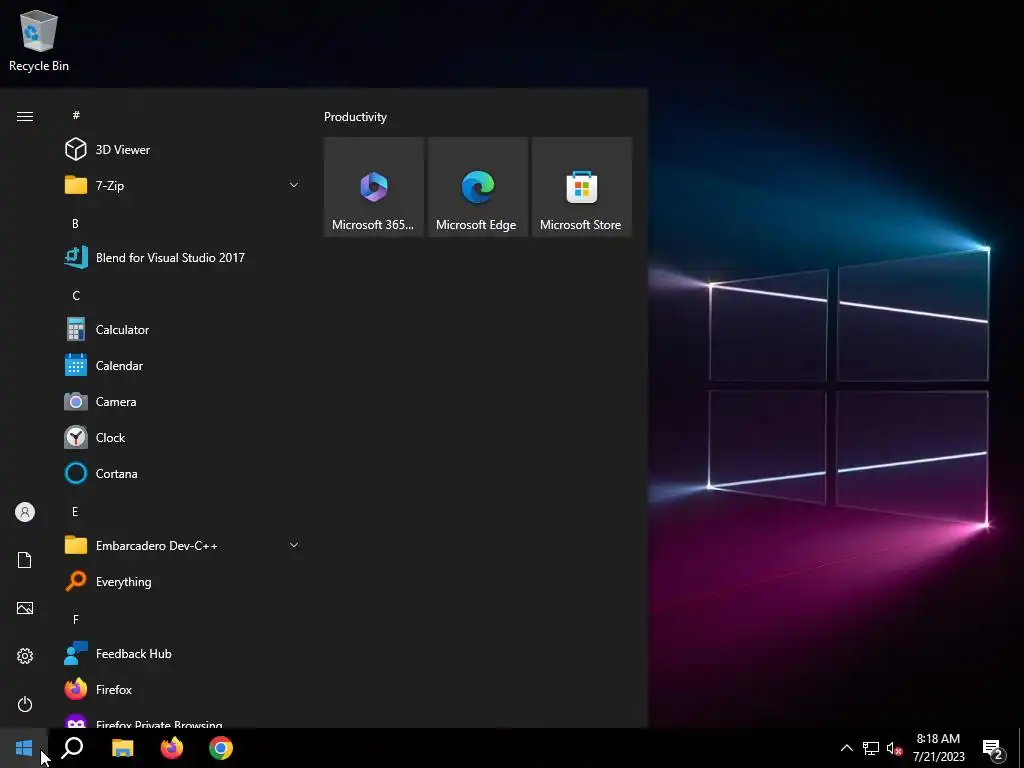Open the clock showing 8:18 AM
Image resolution: width=1024 pixels, height=768 pixels.
point(938,748)
